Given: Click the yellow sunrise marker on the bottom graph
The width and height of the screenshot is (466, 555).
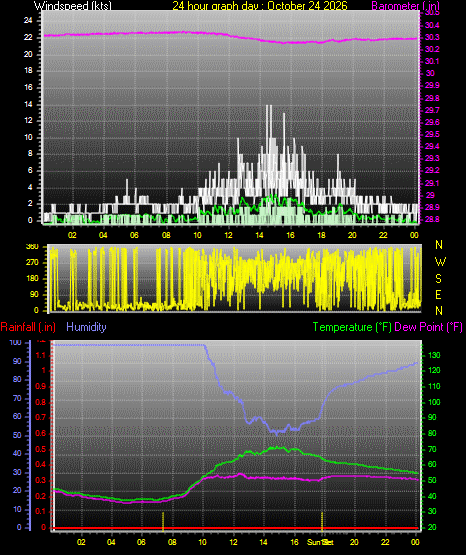Looking at the screenshot, I should 163,521.
